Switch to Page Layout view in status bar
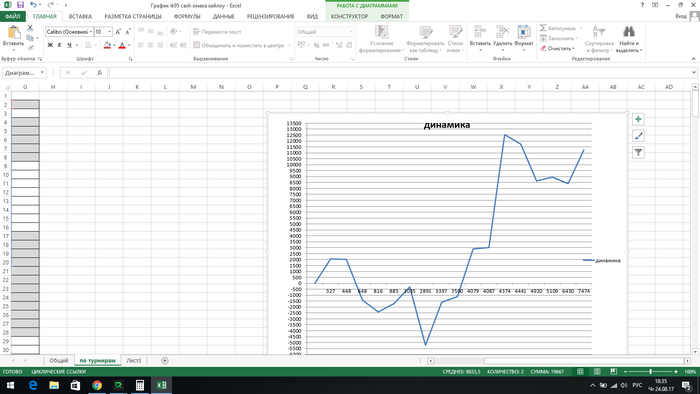This screenshot has height=394, width=700. click(x=597, y=372)
